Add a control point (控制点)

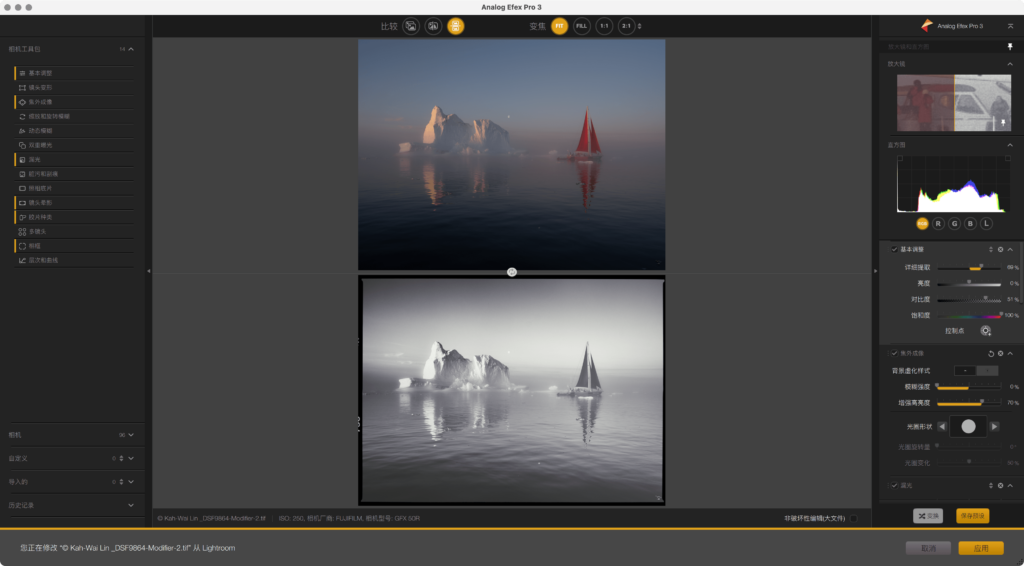click(985, 331)
